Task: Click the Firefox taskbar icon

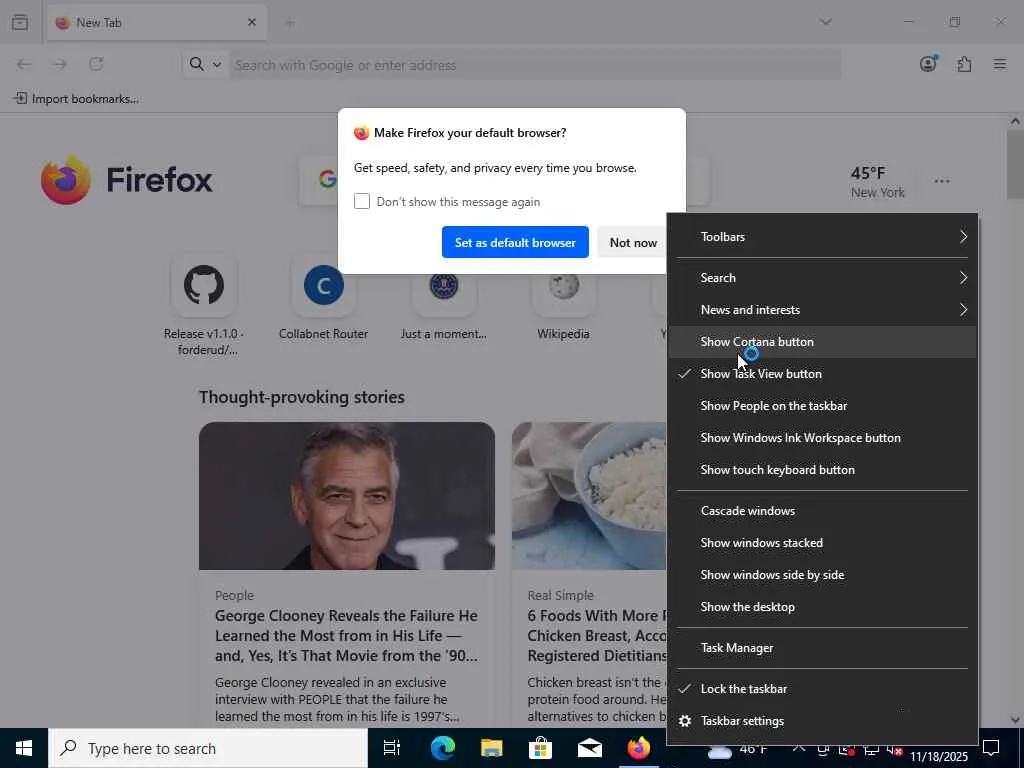Action: coord(638,748)
